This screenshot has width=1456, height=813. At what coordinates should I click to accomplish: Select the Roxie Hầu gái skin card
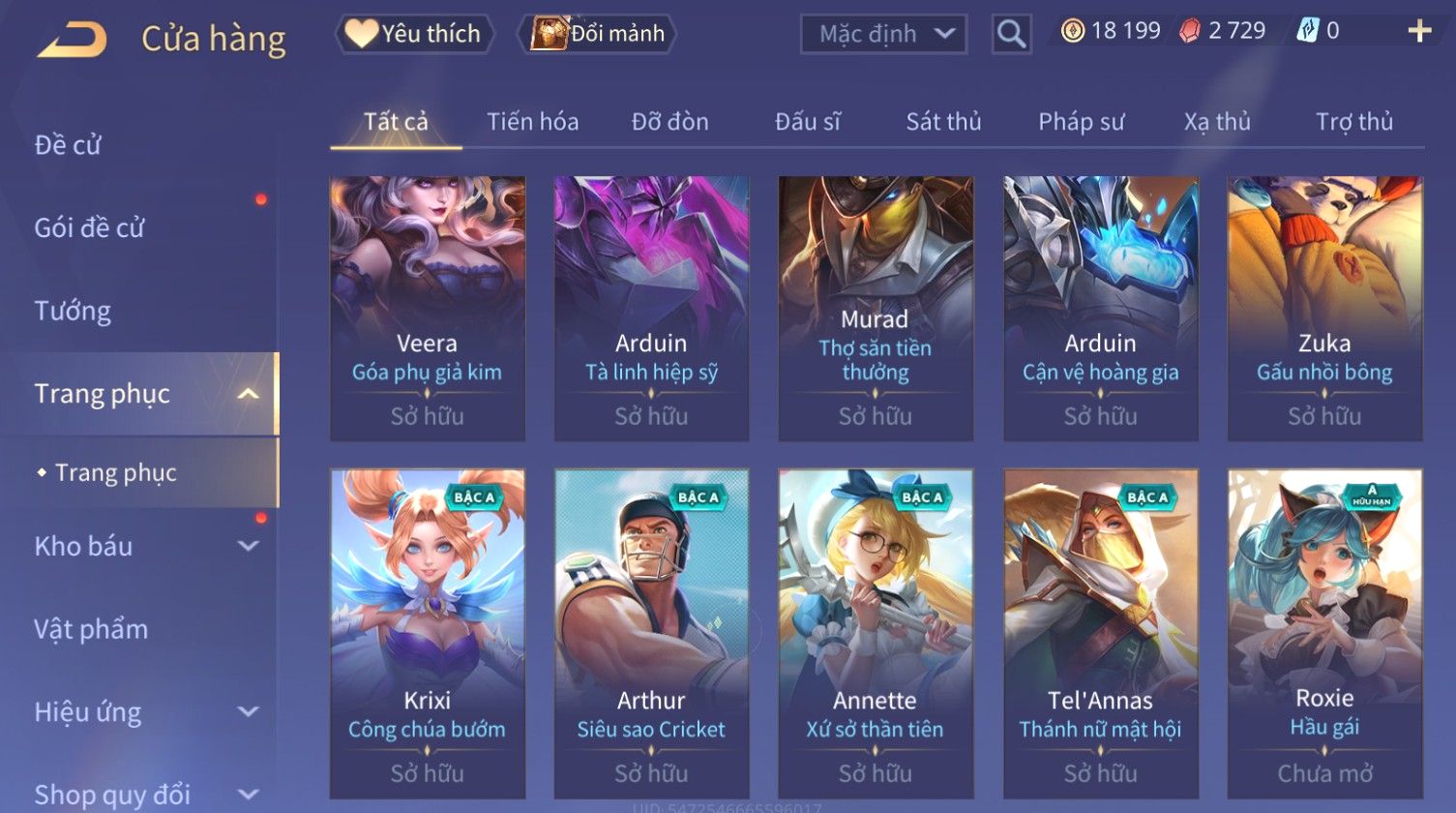(x=1324, y=634)
